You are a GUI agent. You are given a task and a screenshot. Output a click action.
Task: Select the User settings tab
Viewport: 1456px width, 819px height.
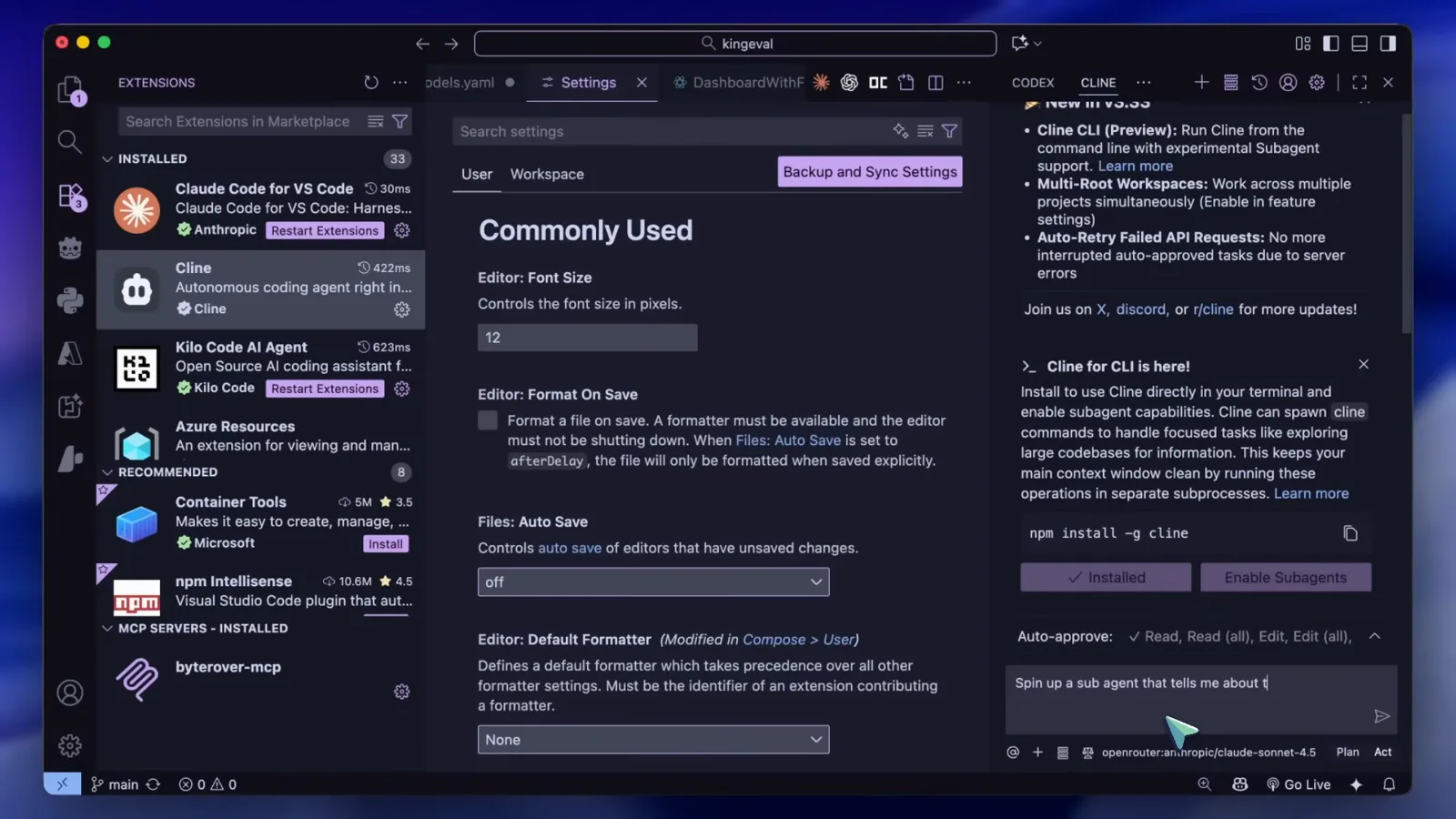coord(477,174)
